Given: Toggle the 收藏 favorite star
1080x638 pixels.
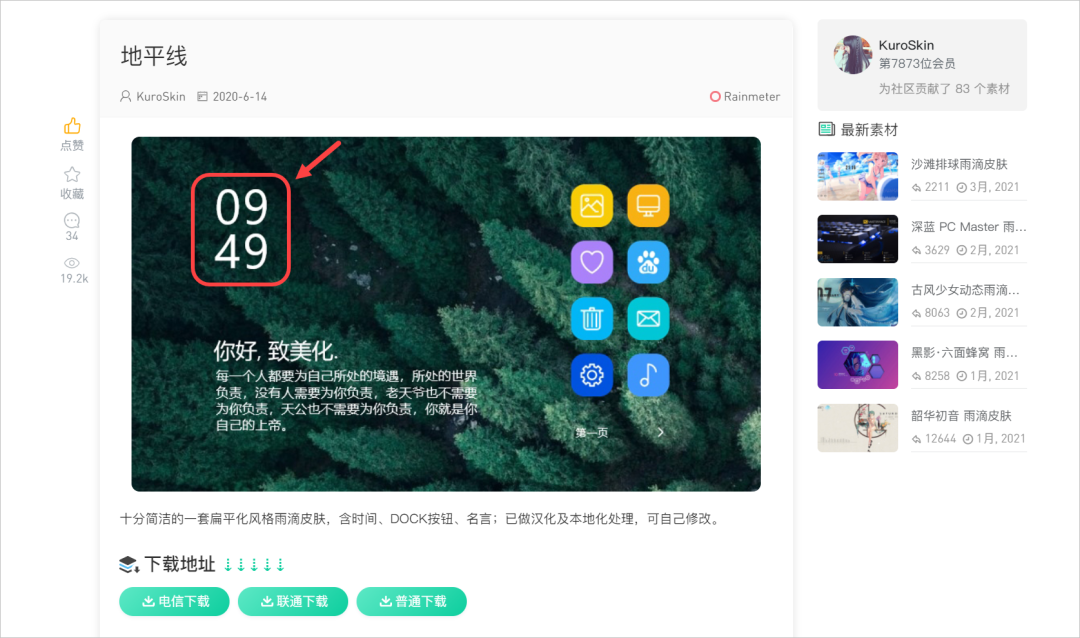Looking at the screenshot, I should [71, 173].
